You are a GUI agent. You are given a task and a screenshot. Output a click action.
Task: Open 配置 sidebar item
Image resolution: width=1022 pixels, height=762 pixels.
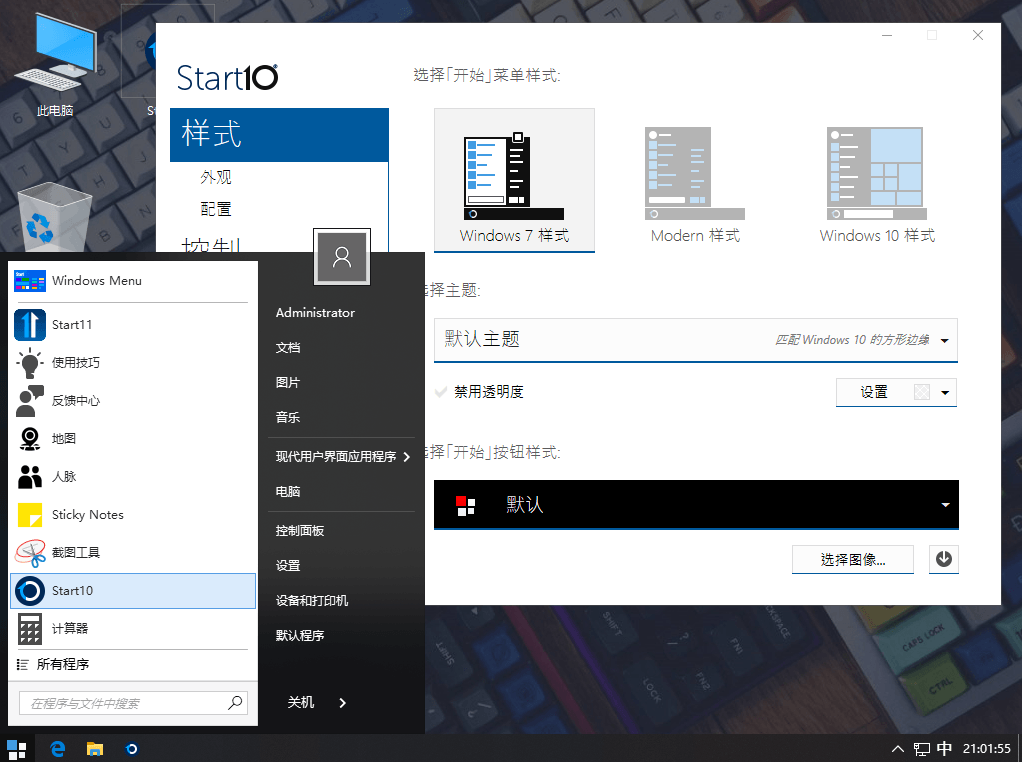click(216, 209)
